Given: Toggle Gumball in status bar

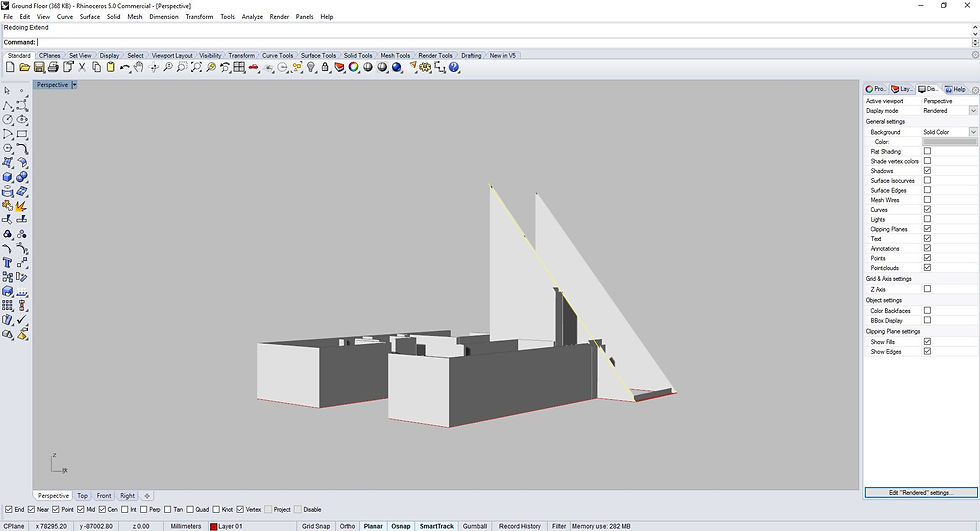Looking at the screenshot, I should pyautogui.click(x=475, y=526).
